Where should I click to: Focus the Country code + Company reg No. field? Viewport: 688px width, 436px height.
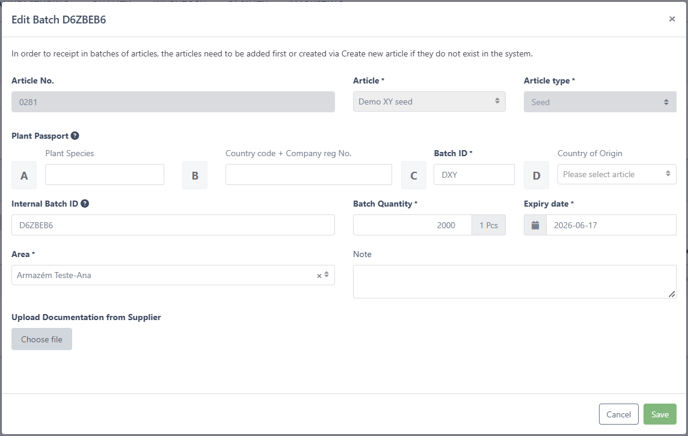pyautogui.click(x=308, y=175)
